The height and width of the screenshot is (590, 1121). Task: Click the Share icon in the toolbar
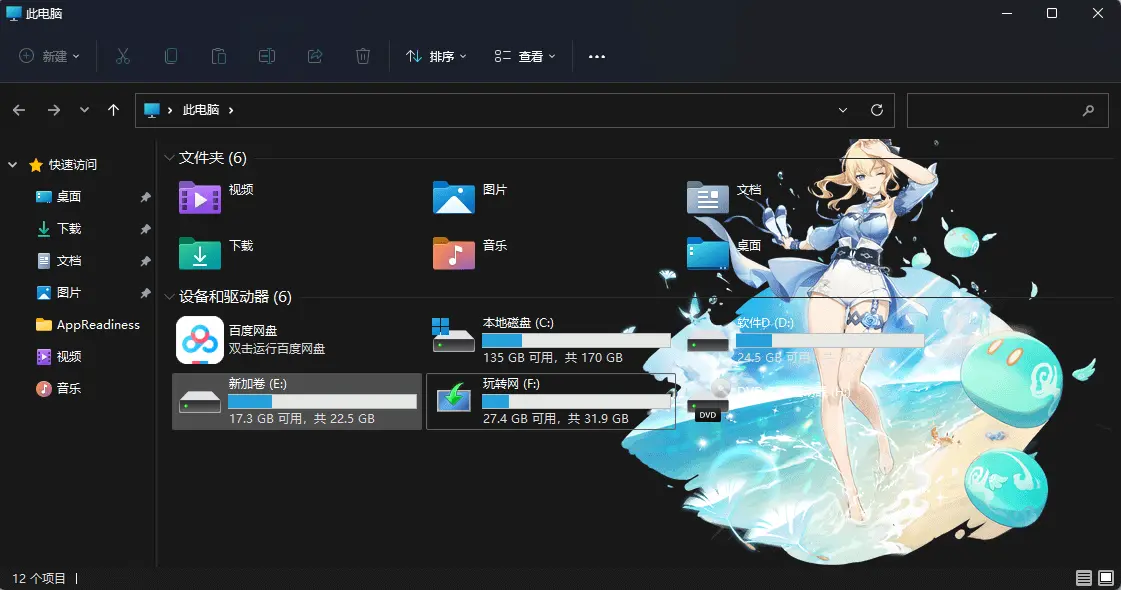pos(315,56)
